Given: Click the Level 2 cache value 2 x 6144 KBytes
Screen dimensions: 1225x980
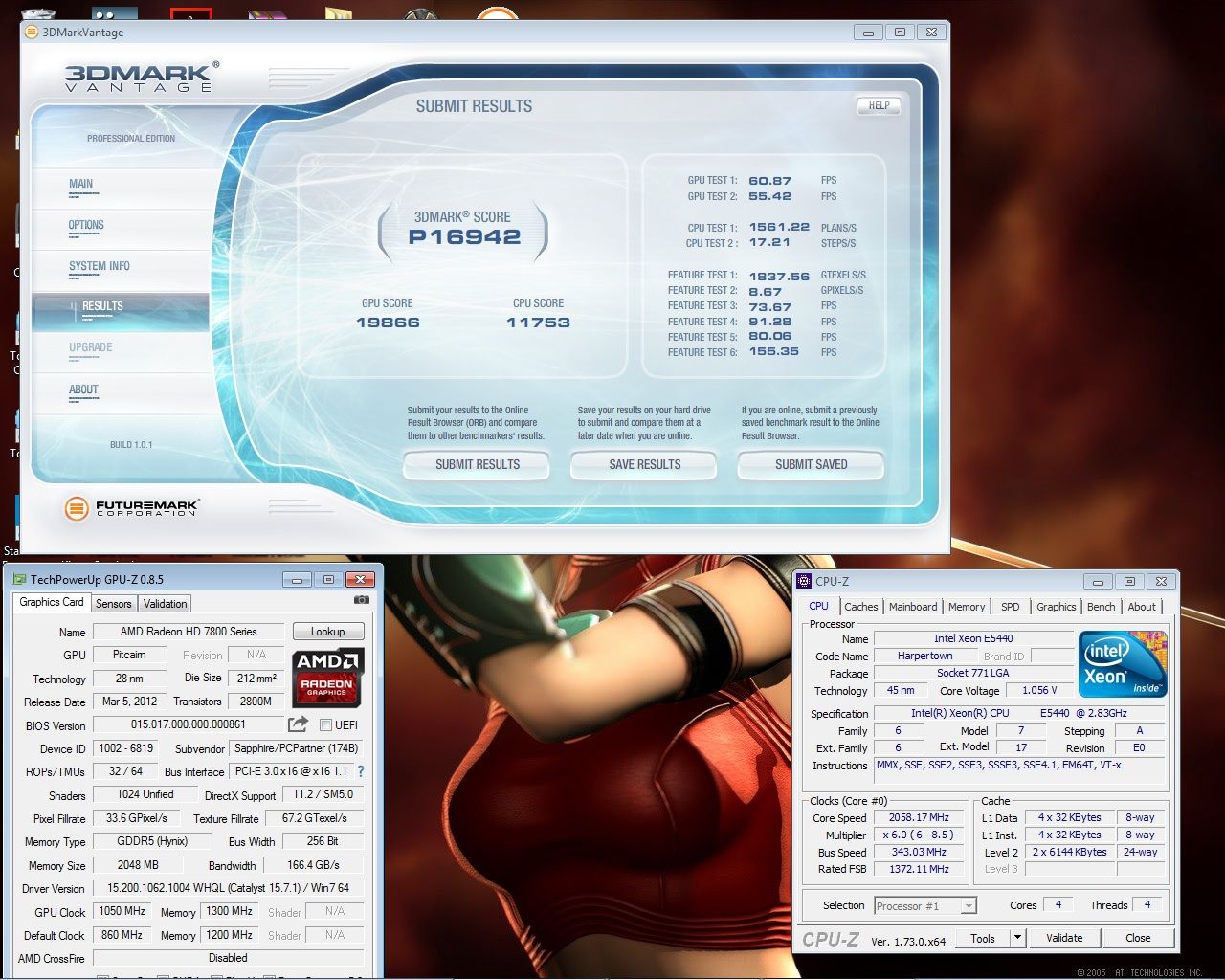Looking at the screenshot, I should point(1070,852).
